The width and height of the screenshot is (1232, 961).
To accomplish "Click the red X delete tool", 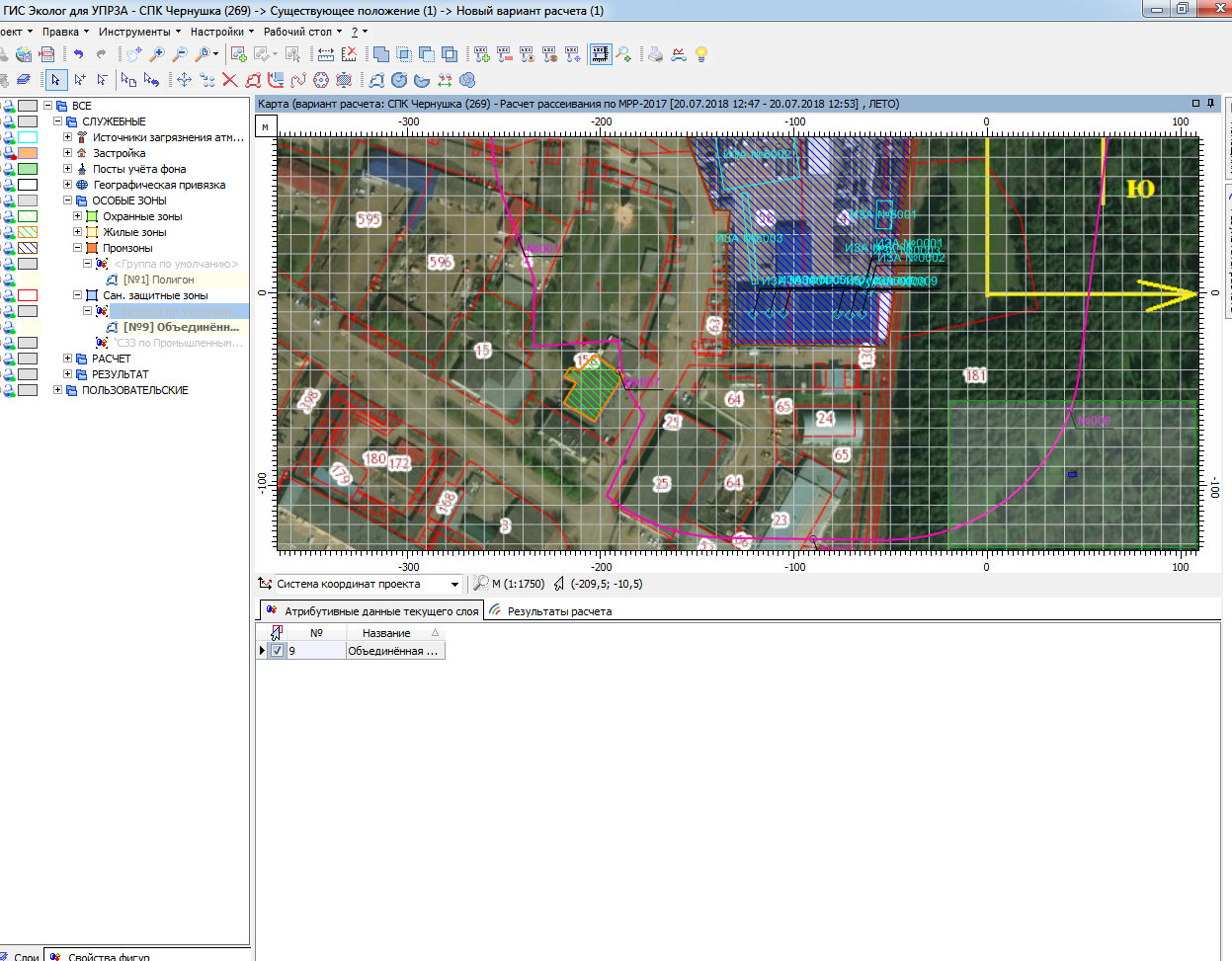I will point(229,80).
